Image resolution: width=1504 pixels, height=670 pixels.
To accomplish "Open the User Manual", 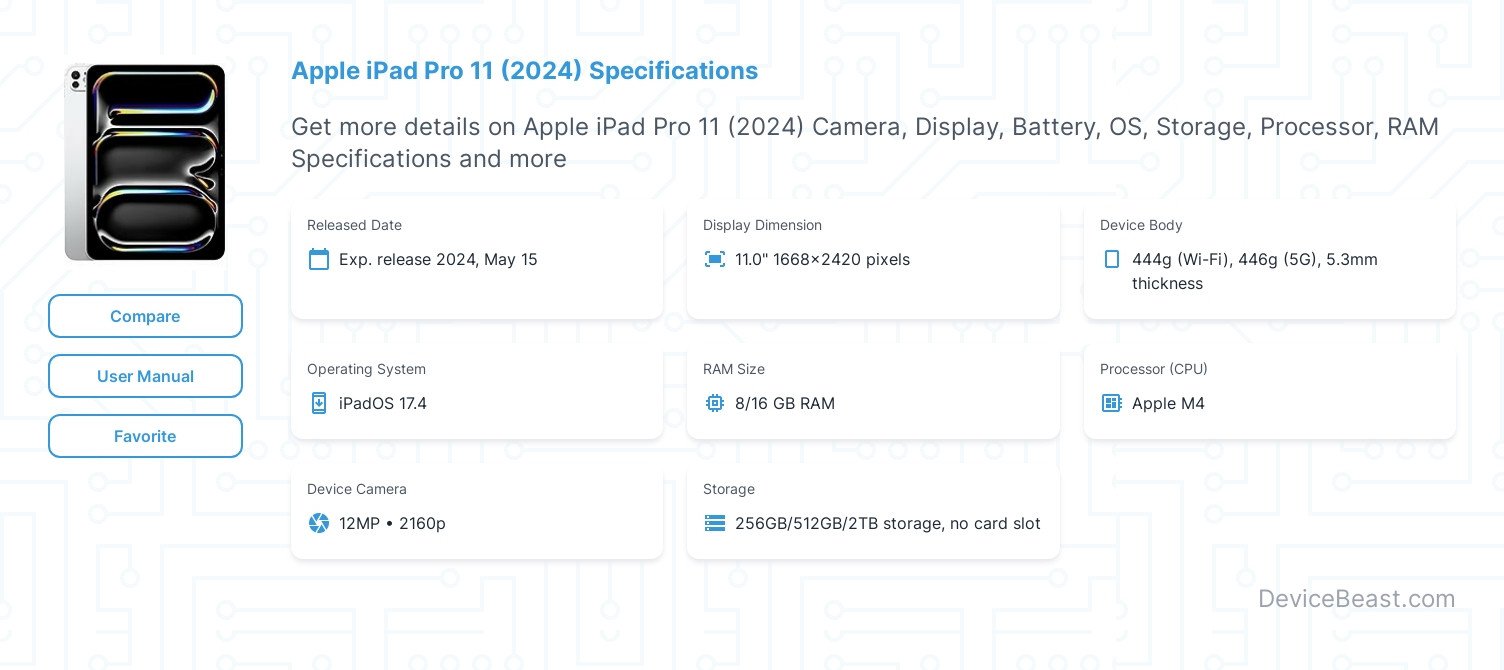I will click(145, 376).
